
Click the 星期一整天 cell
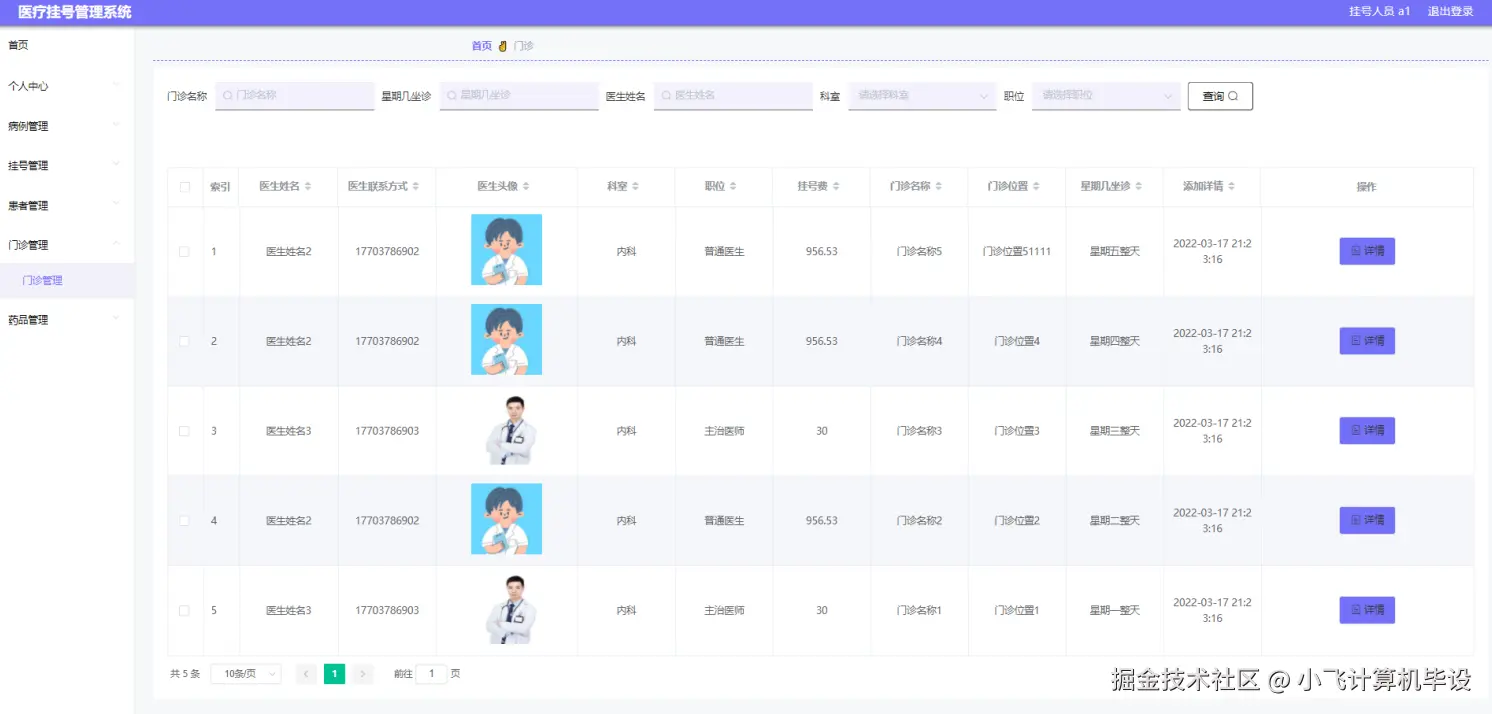point(1115,610)
